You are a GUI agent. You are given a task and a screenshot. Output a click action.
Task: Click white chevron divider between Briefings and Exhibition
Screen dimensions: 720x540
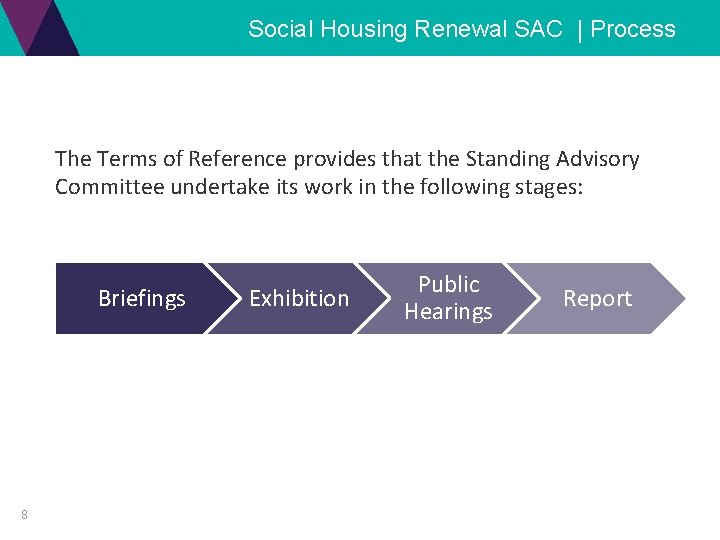[x=223, y=298]
